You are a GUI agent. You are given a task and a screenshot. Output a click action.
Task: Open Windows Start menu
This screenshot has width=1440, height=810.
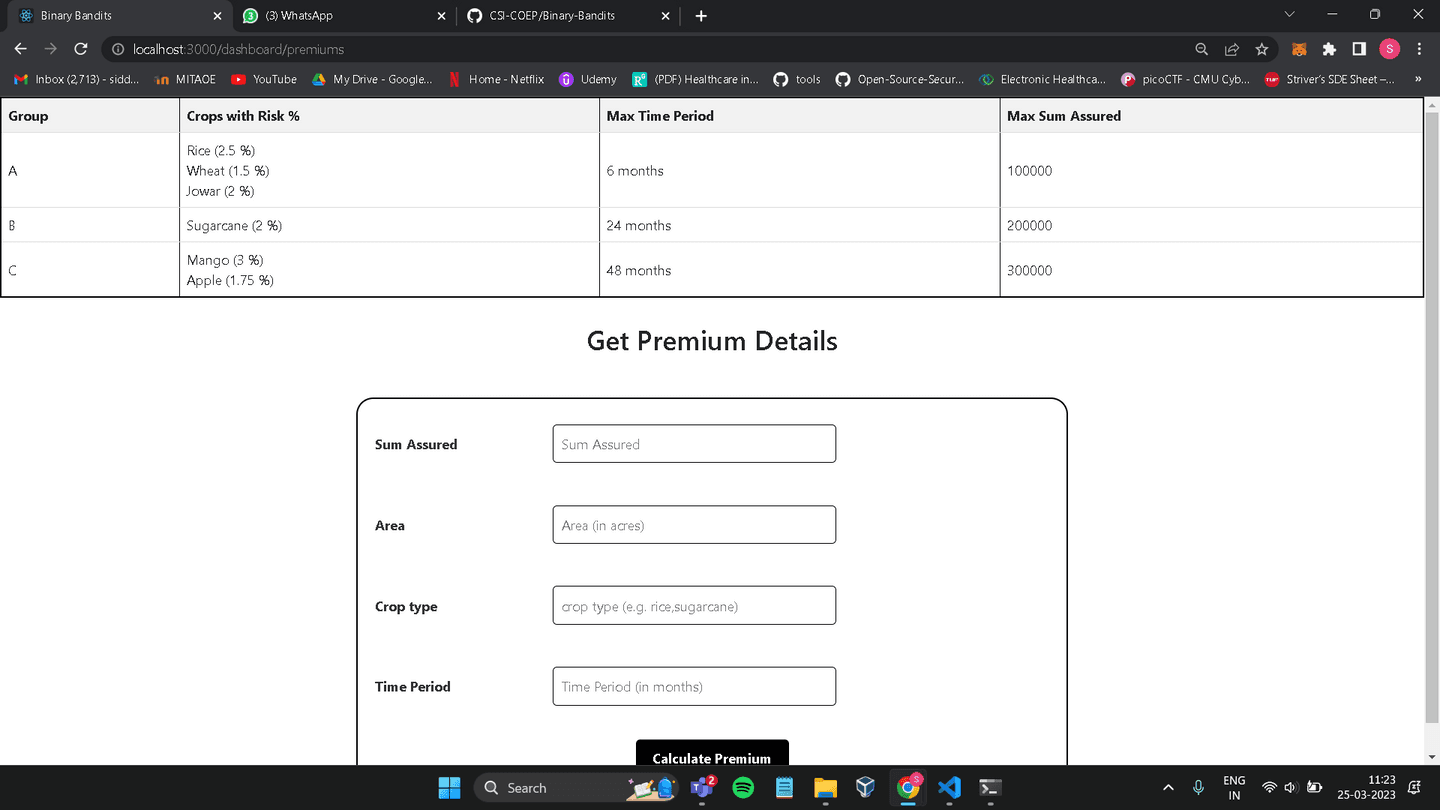449,788
